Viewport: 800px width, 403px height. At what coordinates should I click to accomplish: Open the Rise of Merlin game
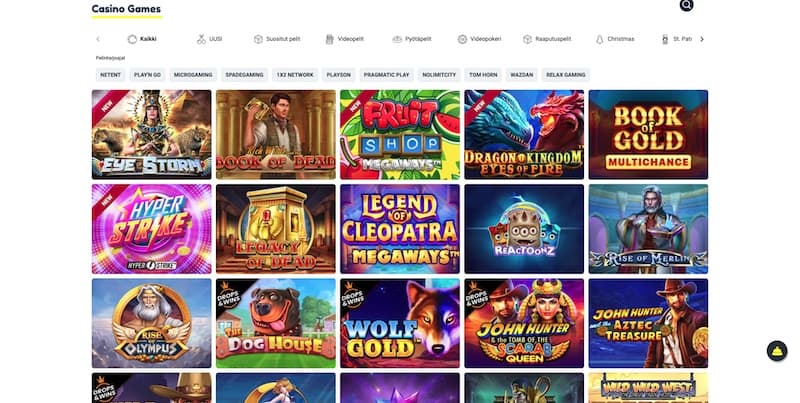(648, 229)
